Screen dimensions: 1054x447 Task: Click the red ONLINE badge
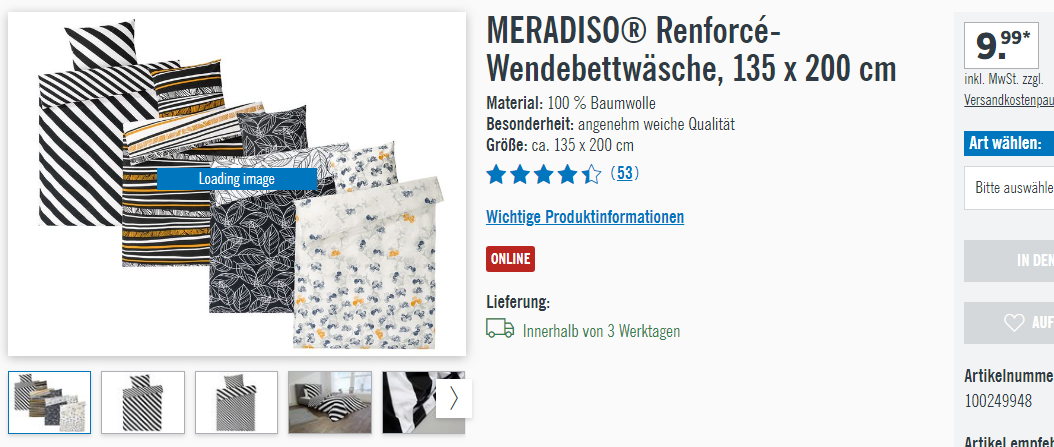pos(510,259)
